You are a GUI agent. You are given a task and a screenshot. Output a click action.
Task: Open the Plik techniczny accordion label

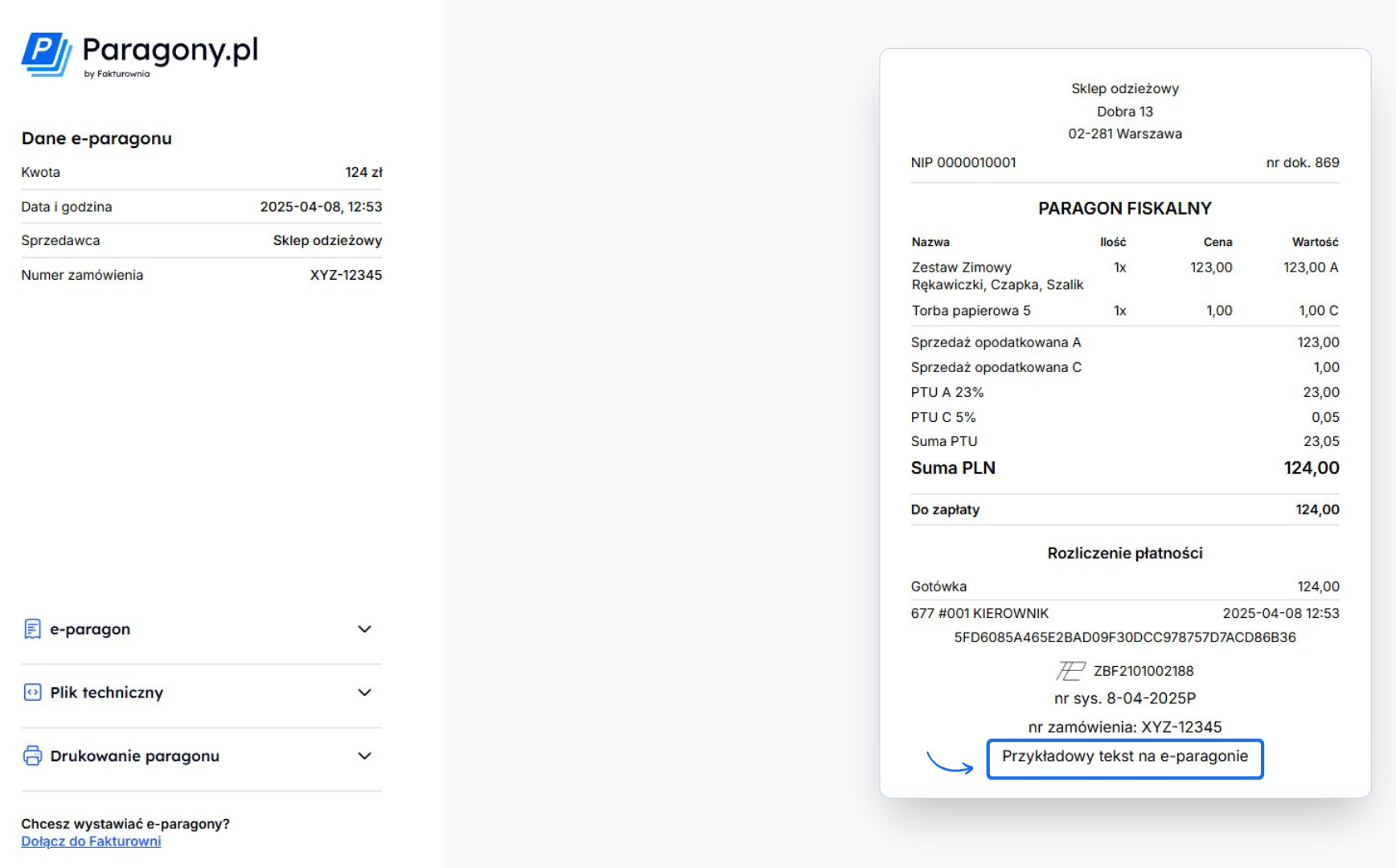(107, 693)
